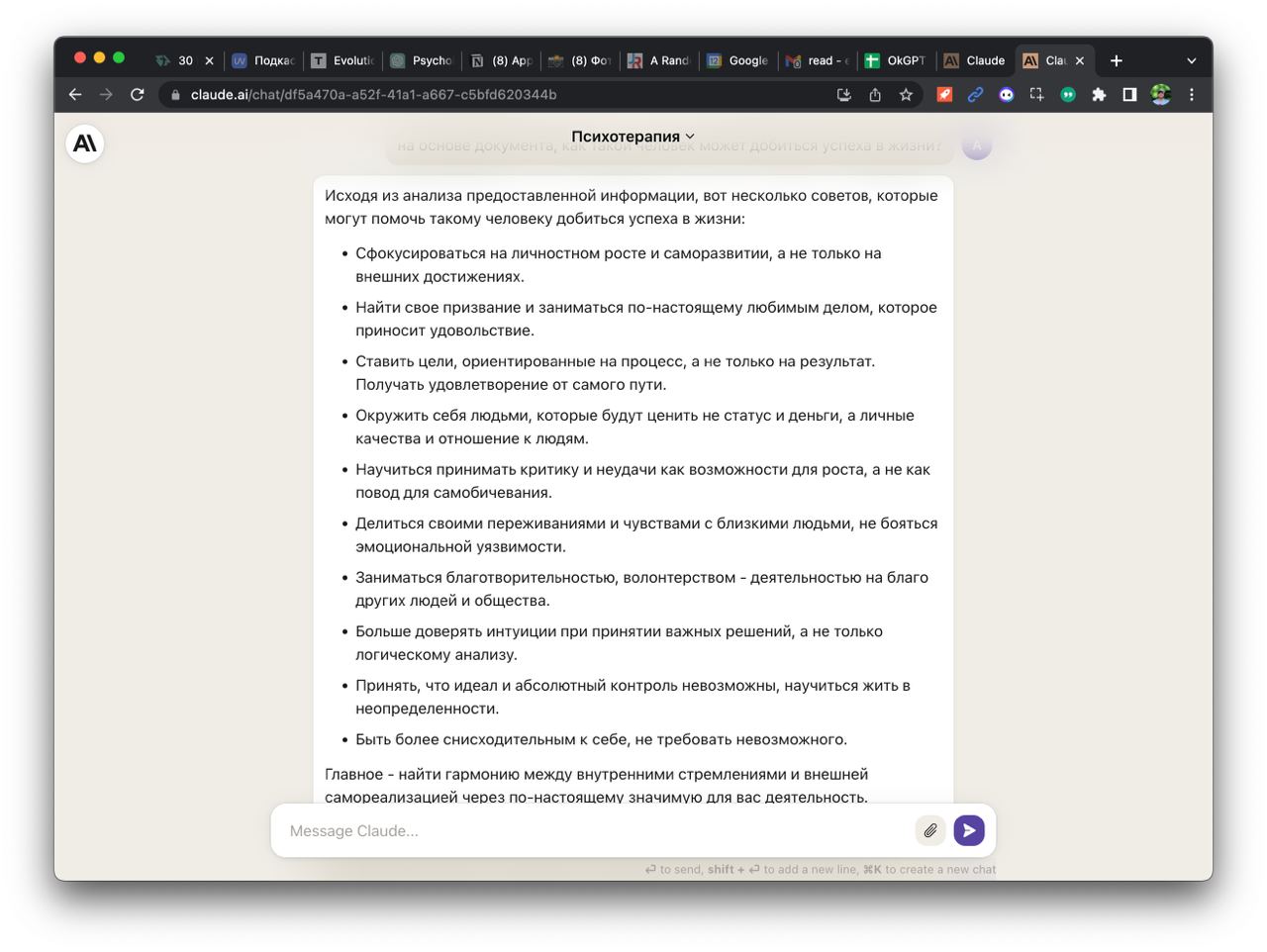Switch to the (8) App tab

click(x=502, y=60)
